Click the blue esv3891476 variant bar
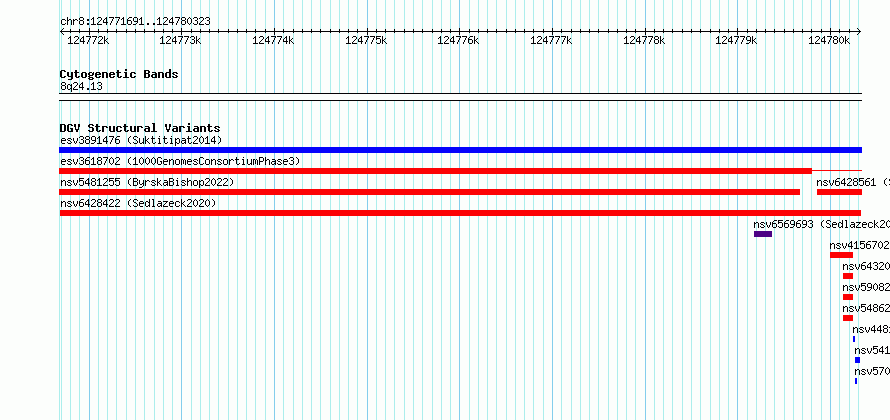This screenshot has height=420, width=890. tap(460, 150)
